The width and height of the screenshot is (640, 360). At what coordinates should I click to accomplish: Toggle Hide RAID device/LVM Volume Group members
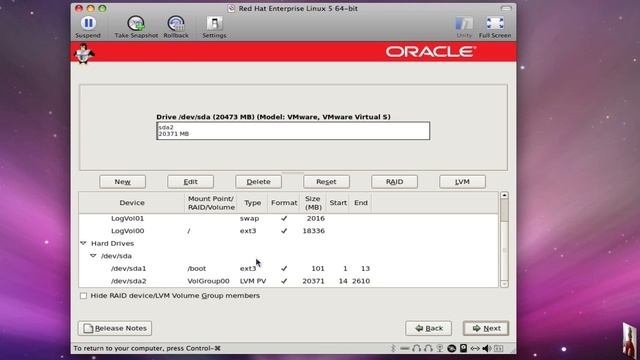83,296
